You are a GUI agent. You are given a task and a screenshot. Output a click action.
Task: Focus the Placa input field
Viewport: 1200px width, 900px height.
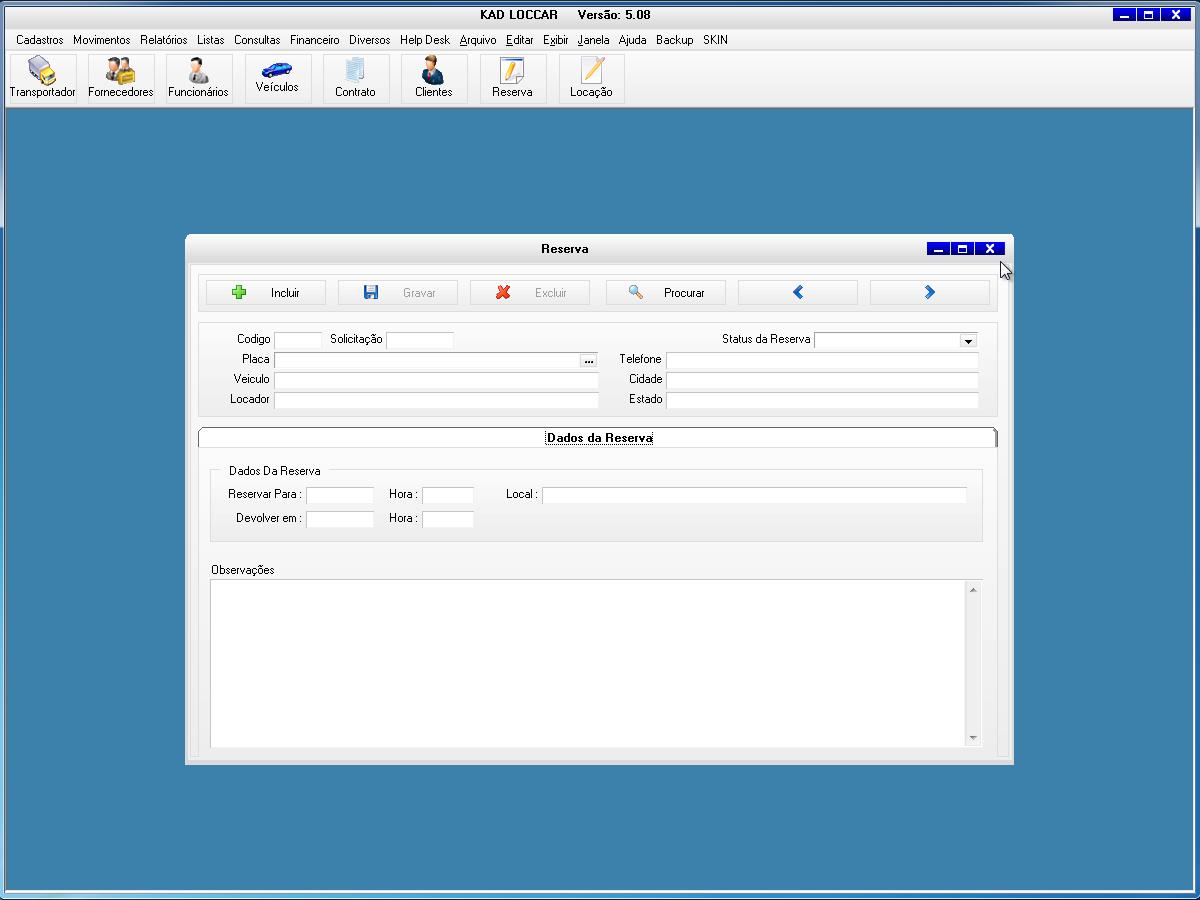427,360
